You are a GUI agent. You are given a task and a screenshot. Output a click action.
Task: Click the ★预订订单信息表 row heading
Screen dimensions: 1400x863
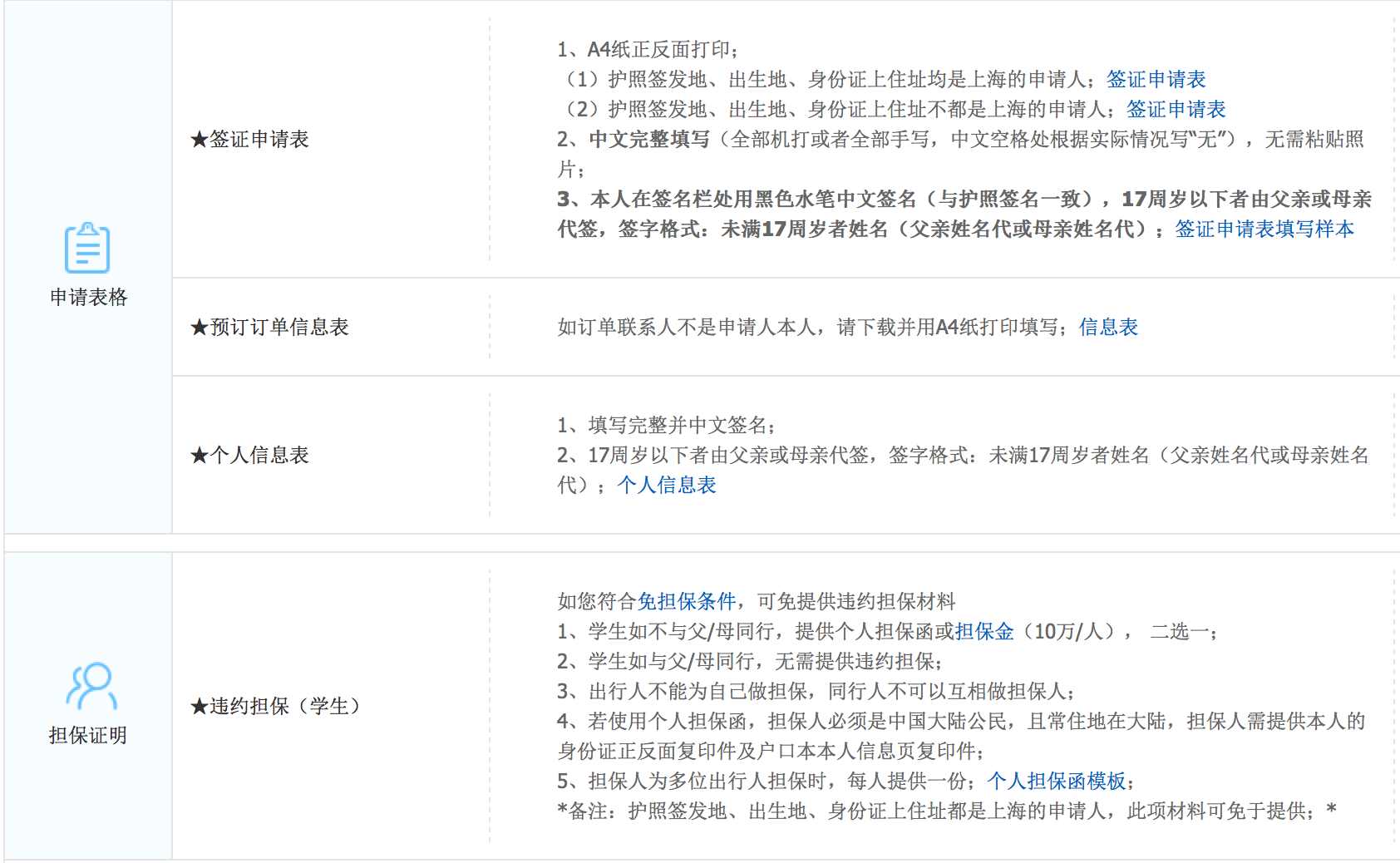(269, 327)
